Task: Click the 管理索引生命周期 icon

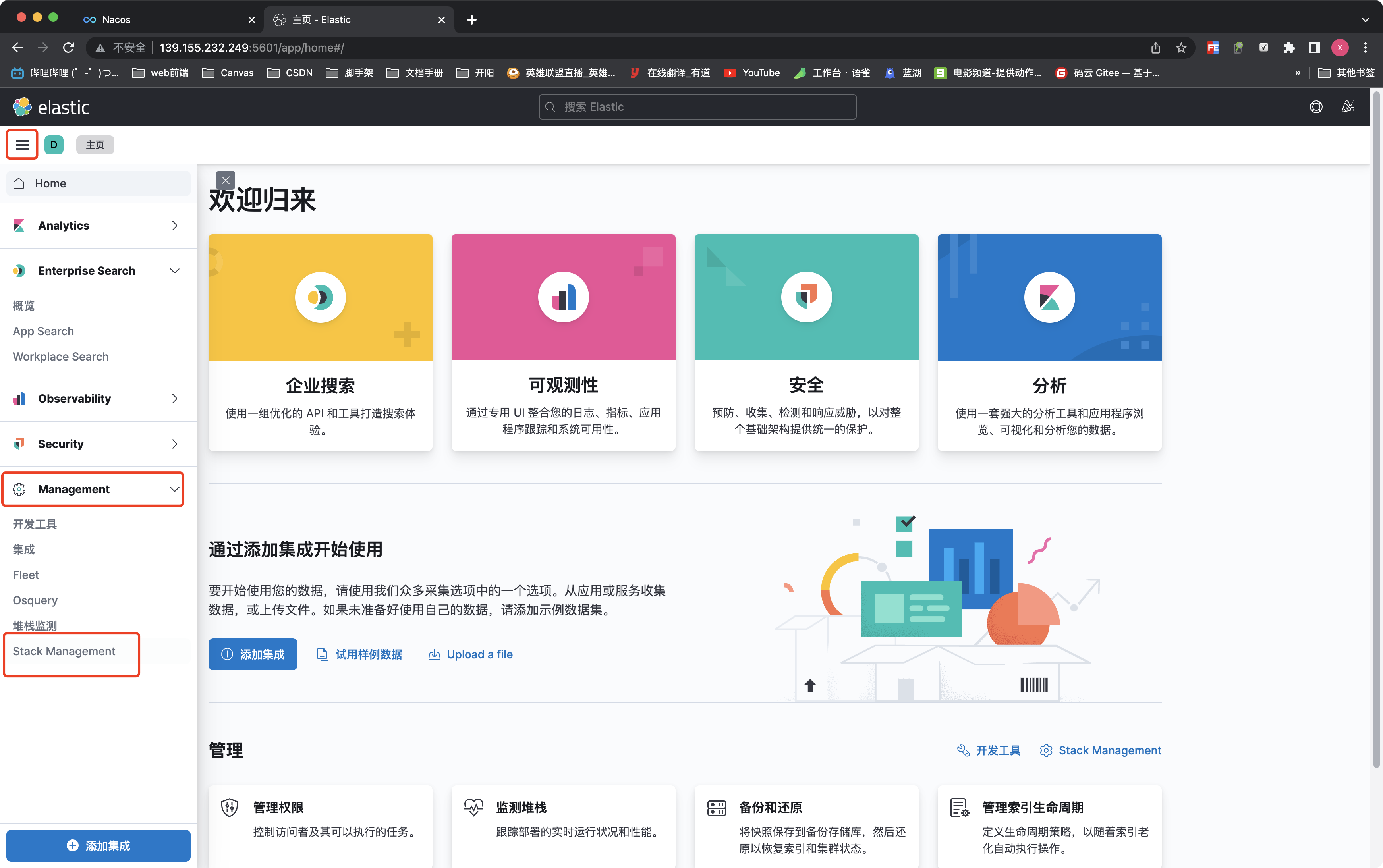Action: 959,807
